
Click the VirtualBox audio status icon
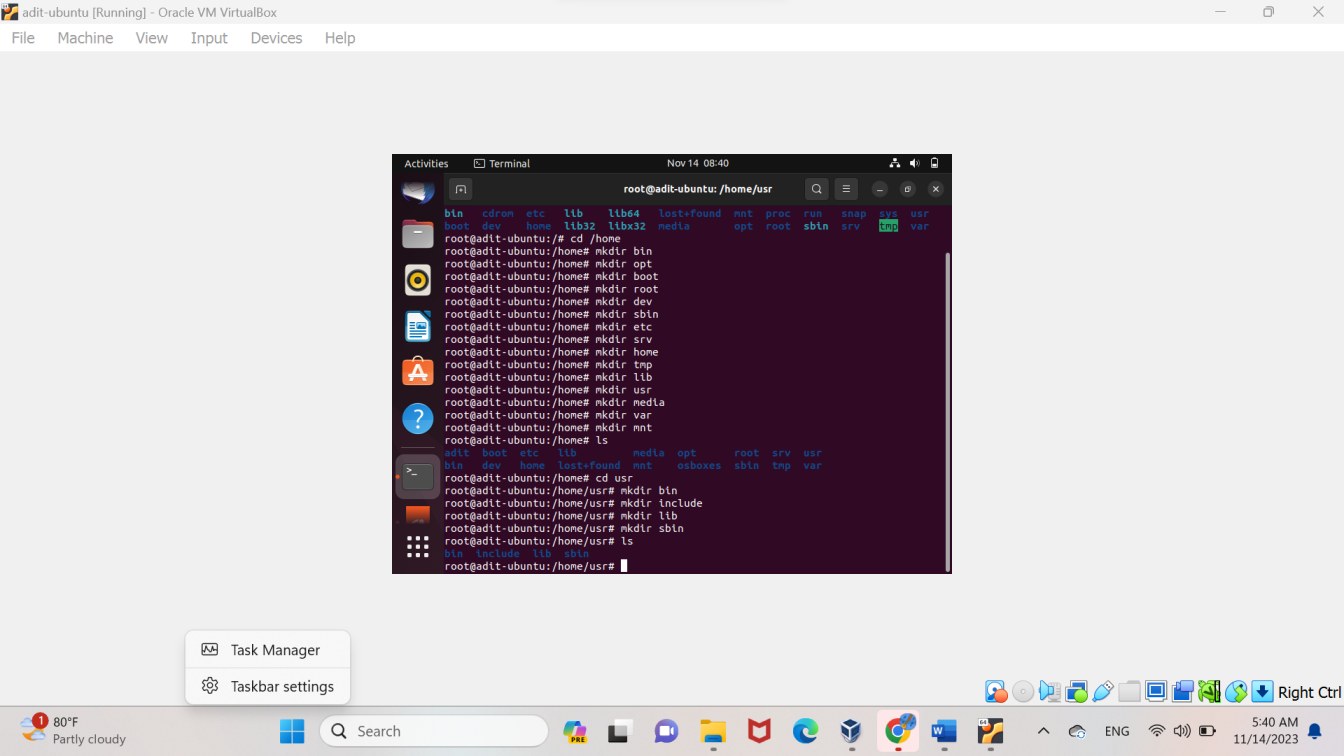pyautogui.click(x=1049, y=692)
